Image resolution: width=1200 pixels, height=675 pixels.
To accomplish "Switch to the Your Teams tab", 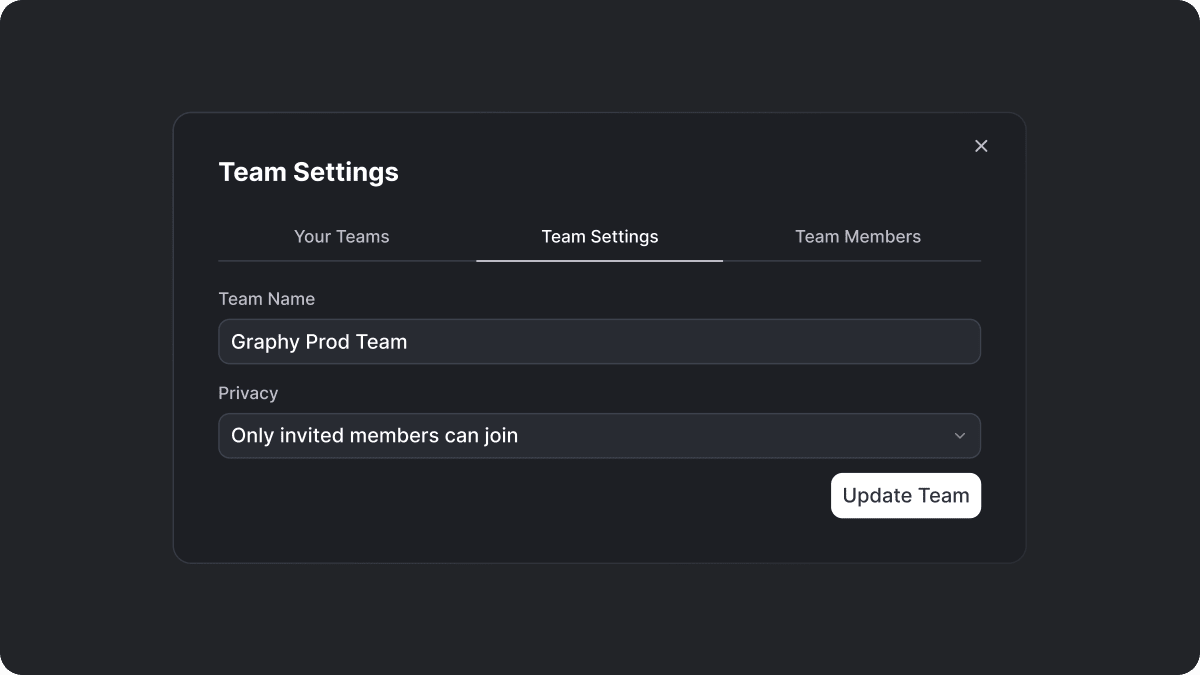I will pos(341,237).
